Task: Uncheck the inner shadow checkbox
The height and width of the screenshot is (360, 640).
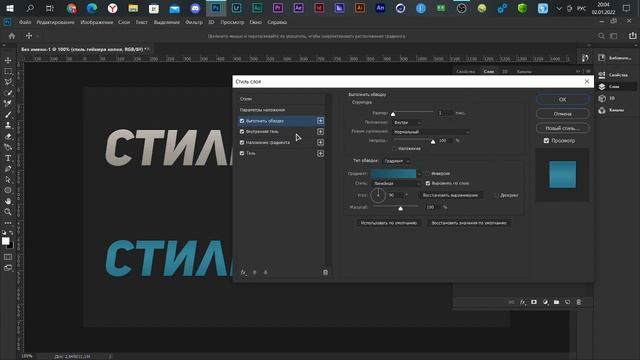Action: (x=242, y=132)
